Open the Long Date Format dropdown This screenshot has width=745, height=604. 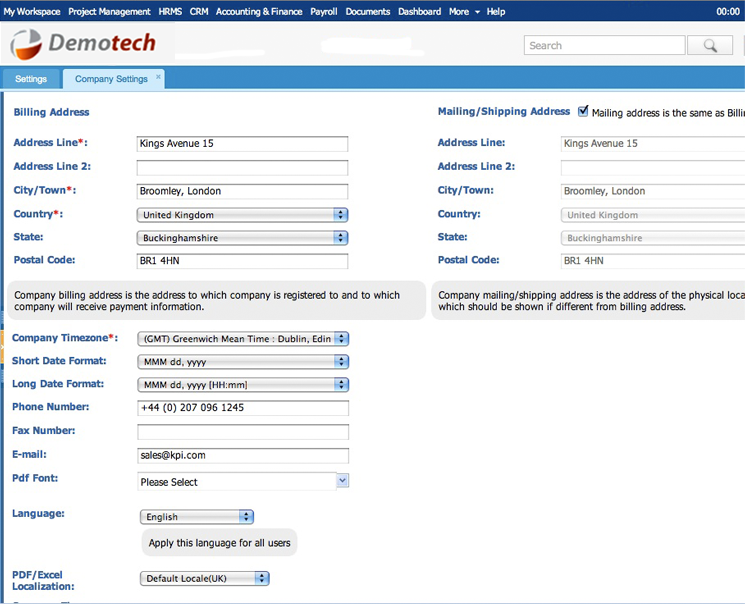[243, 384]
